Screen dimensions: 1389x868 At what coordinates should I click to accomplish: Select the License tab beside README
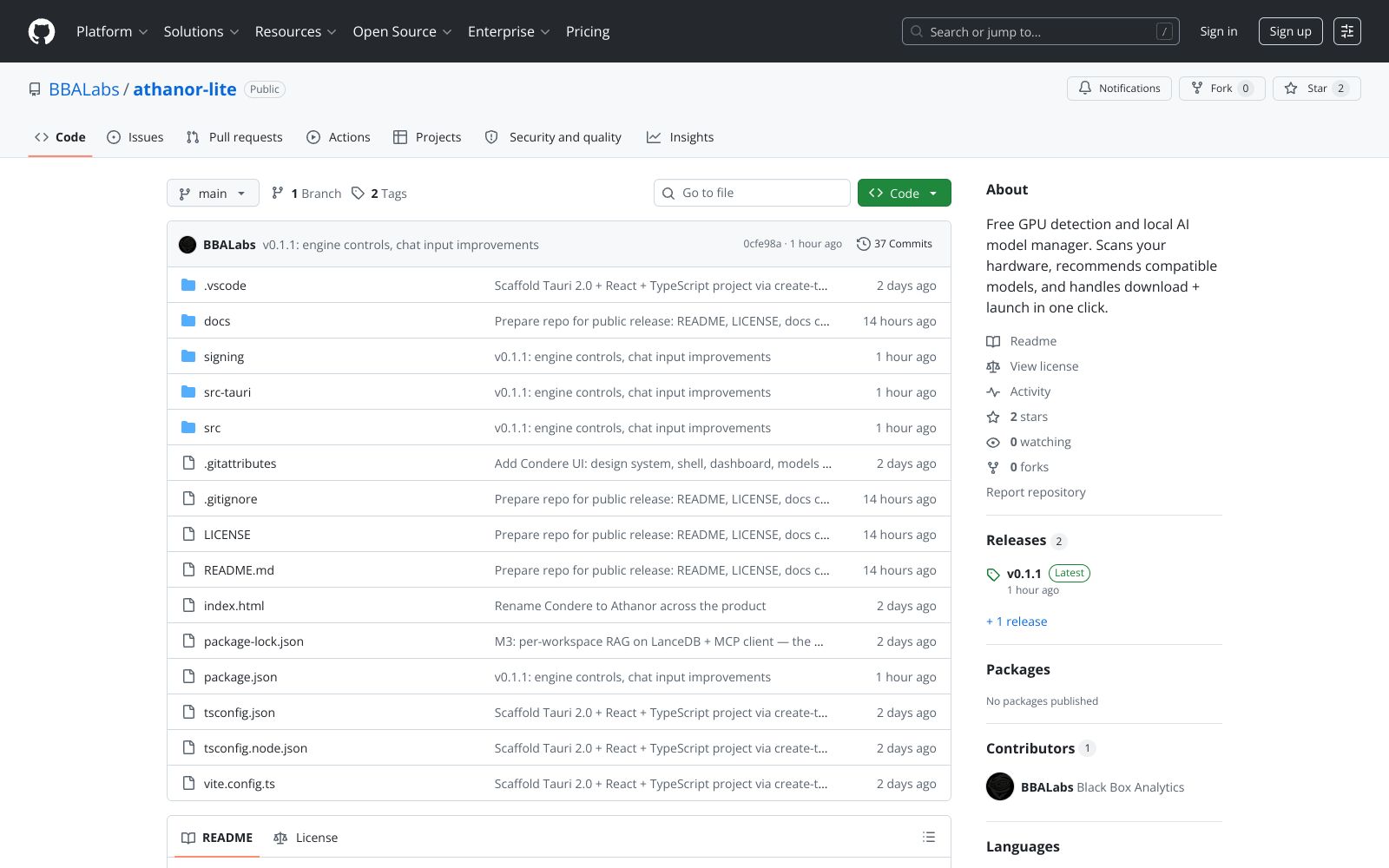point(306,838)
